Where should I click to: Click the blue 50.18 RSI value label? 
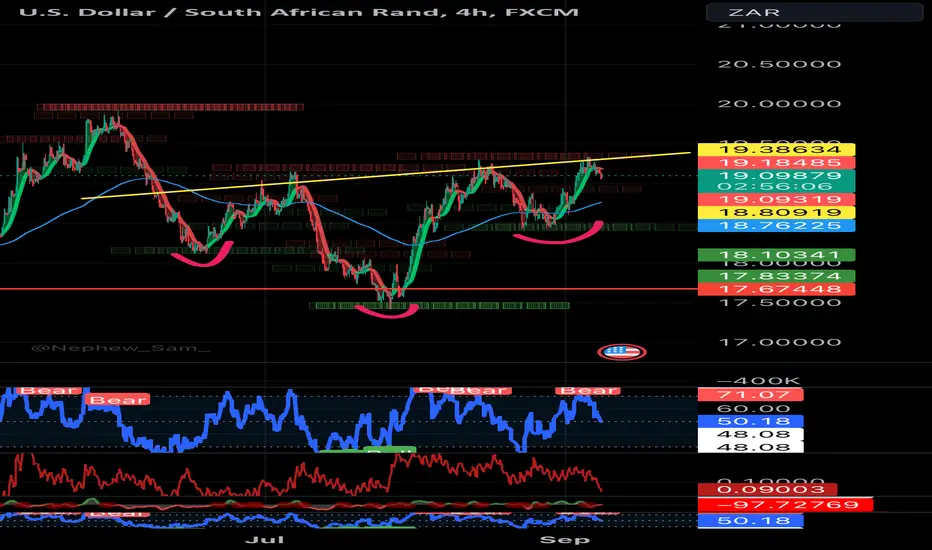[751, 422]
